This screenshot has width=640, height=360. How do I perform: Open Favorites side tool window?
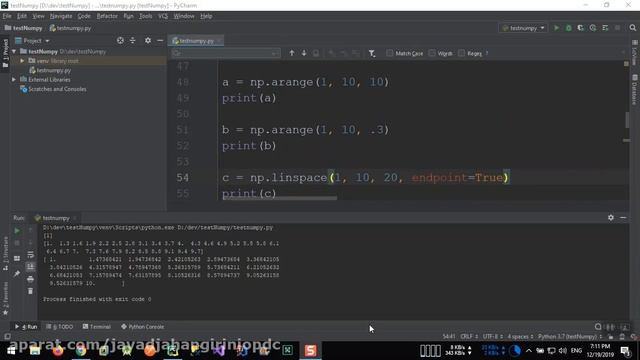click(5, 298)
